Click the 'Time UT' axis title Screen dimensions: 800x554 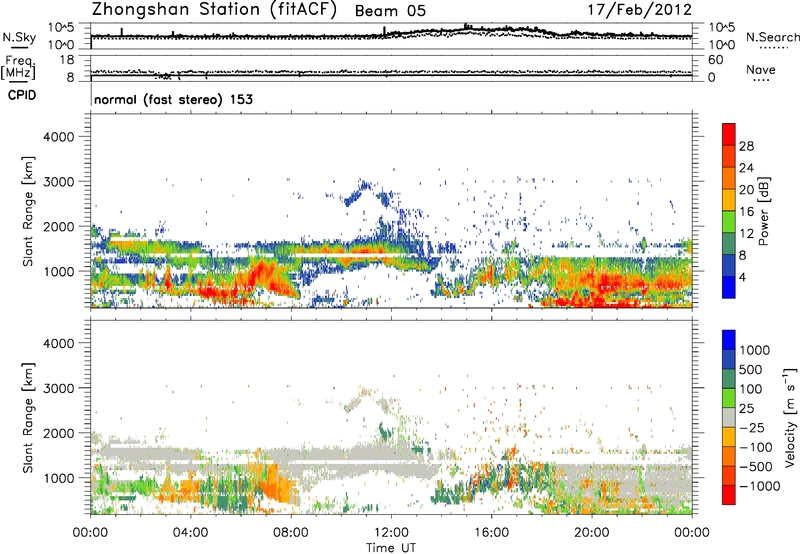point(391,547)
